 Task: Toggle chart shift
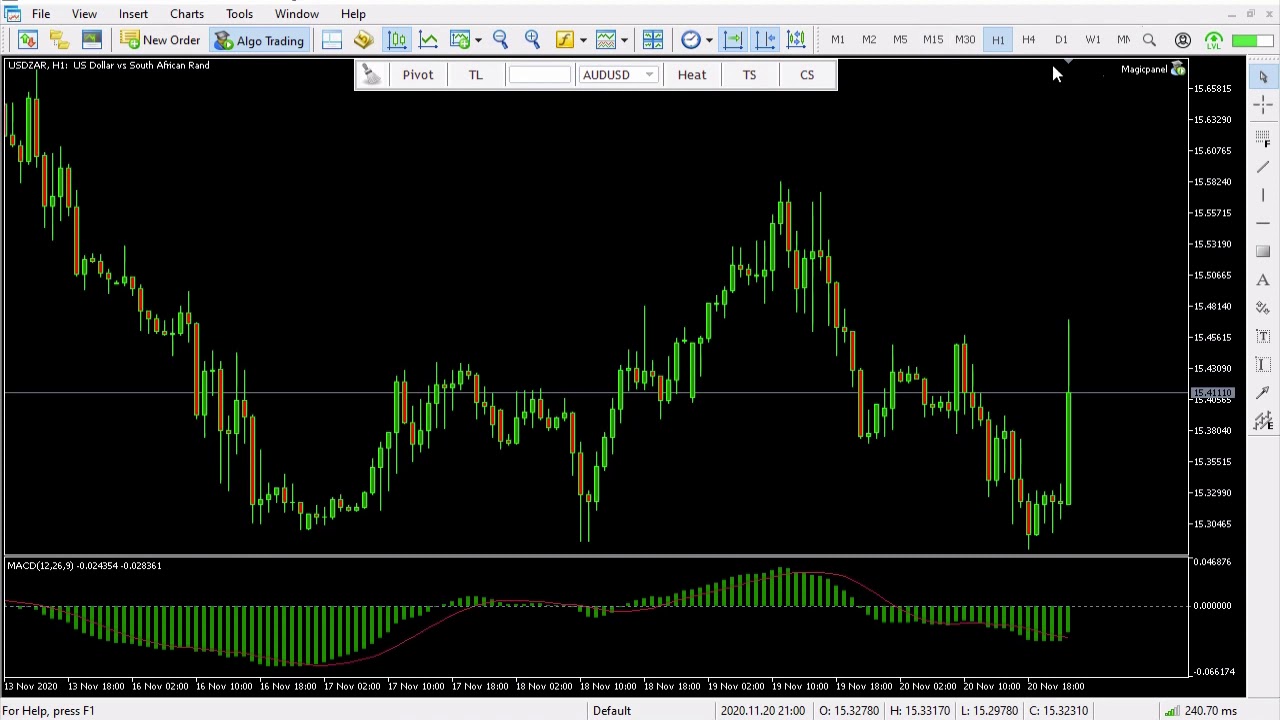click(765, 40)
